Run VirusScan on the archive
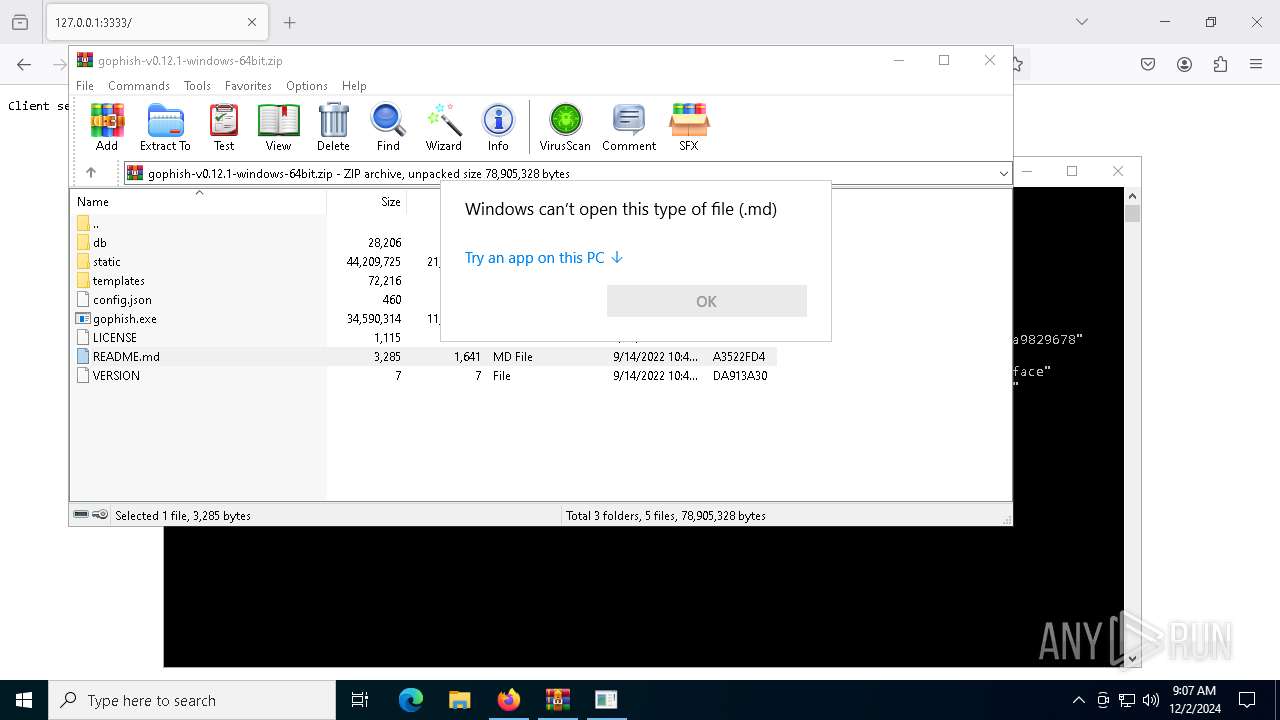This screenshot has height=720, width=1280. click(x=565, y=127)
